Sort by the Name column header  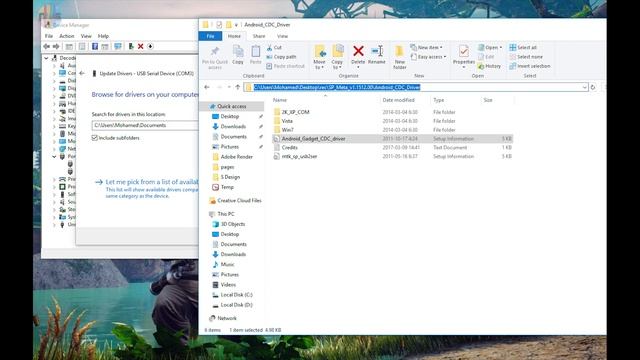(x=280, y=100)
